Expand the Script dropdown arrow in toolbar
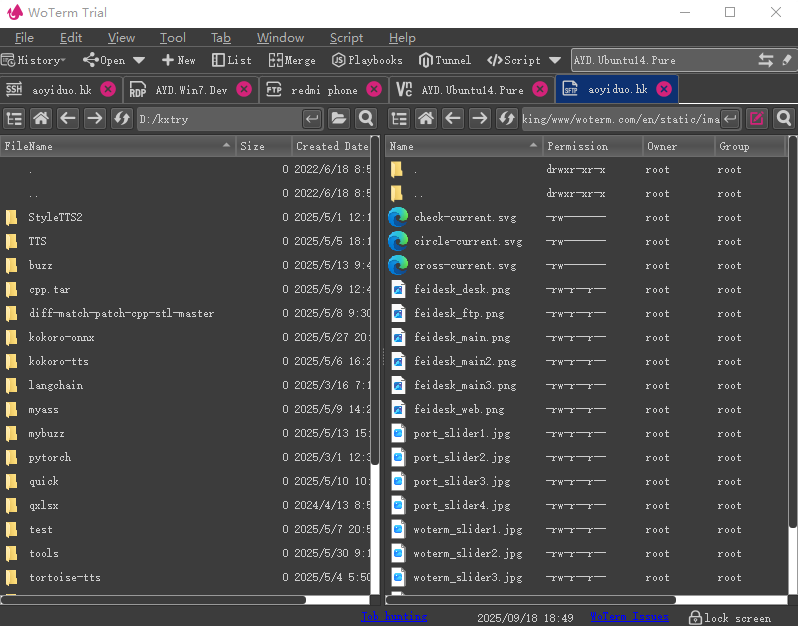 tap(554, 60)
